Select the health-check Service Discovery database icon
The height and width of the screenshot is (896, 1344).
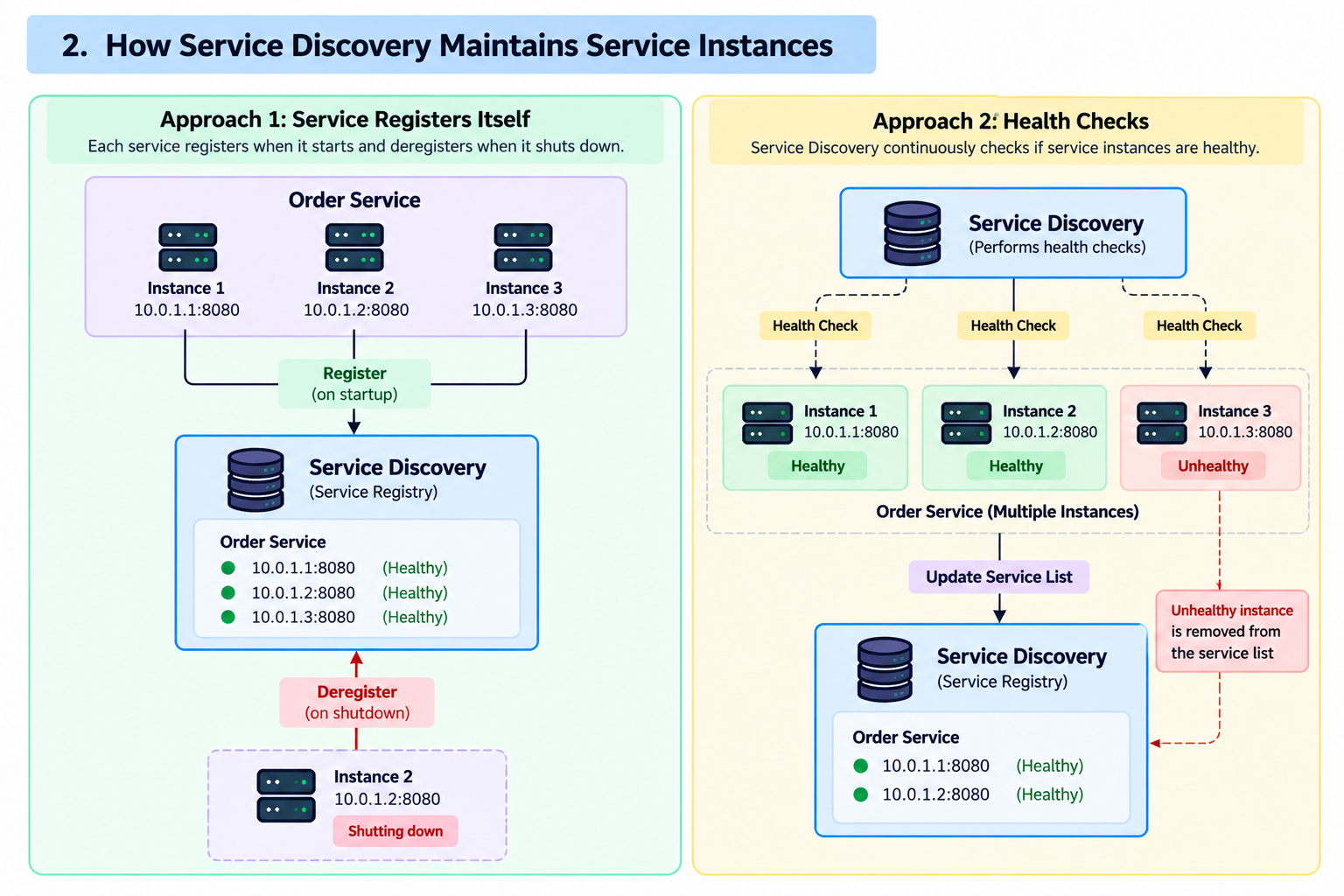pyautogui.click(x=912, y=233)
